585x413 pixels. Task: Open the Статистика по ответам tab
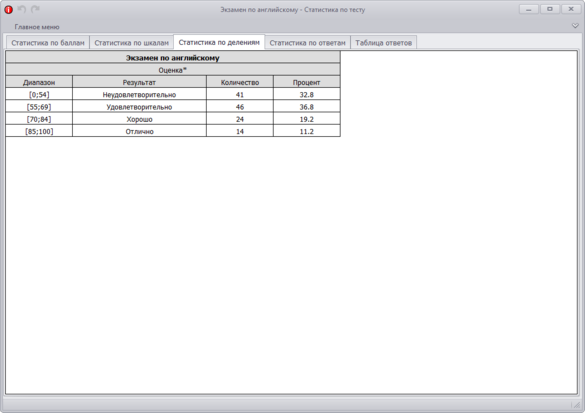tap(307, 43)
